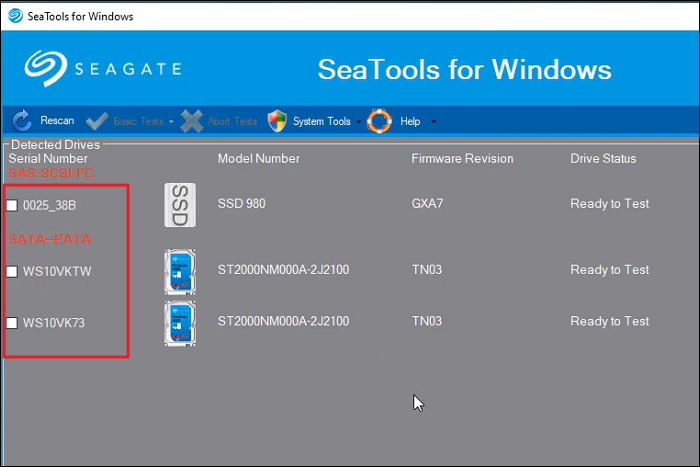Click the Rescan circular arrow icon

(22, 121)
